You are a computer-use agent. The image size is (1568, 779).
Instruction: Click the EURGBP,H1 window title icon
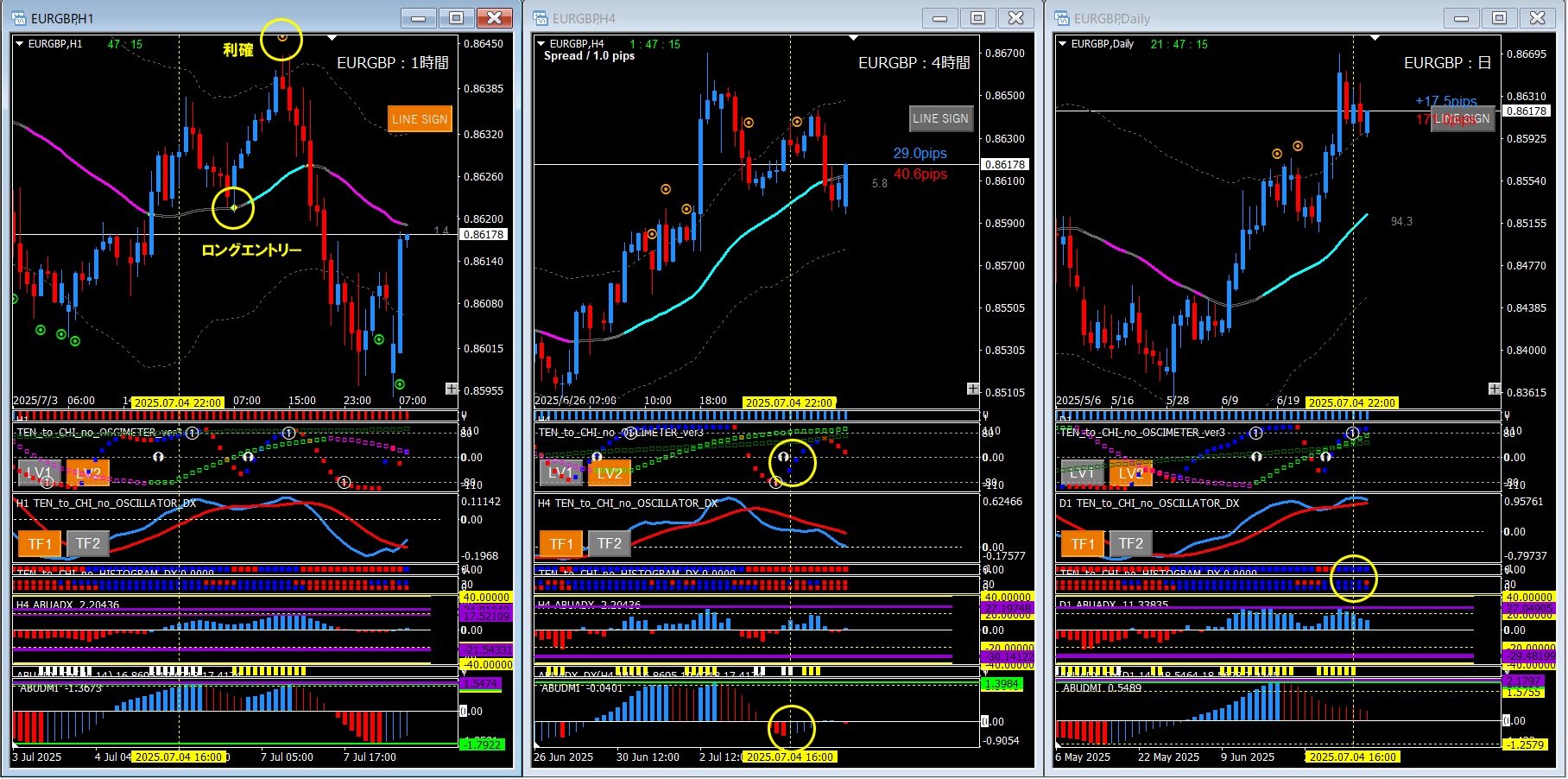[x=19, y=18]
